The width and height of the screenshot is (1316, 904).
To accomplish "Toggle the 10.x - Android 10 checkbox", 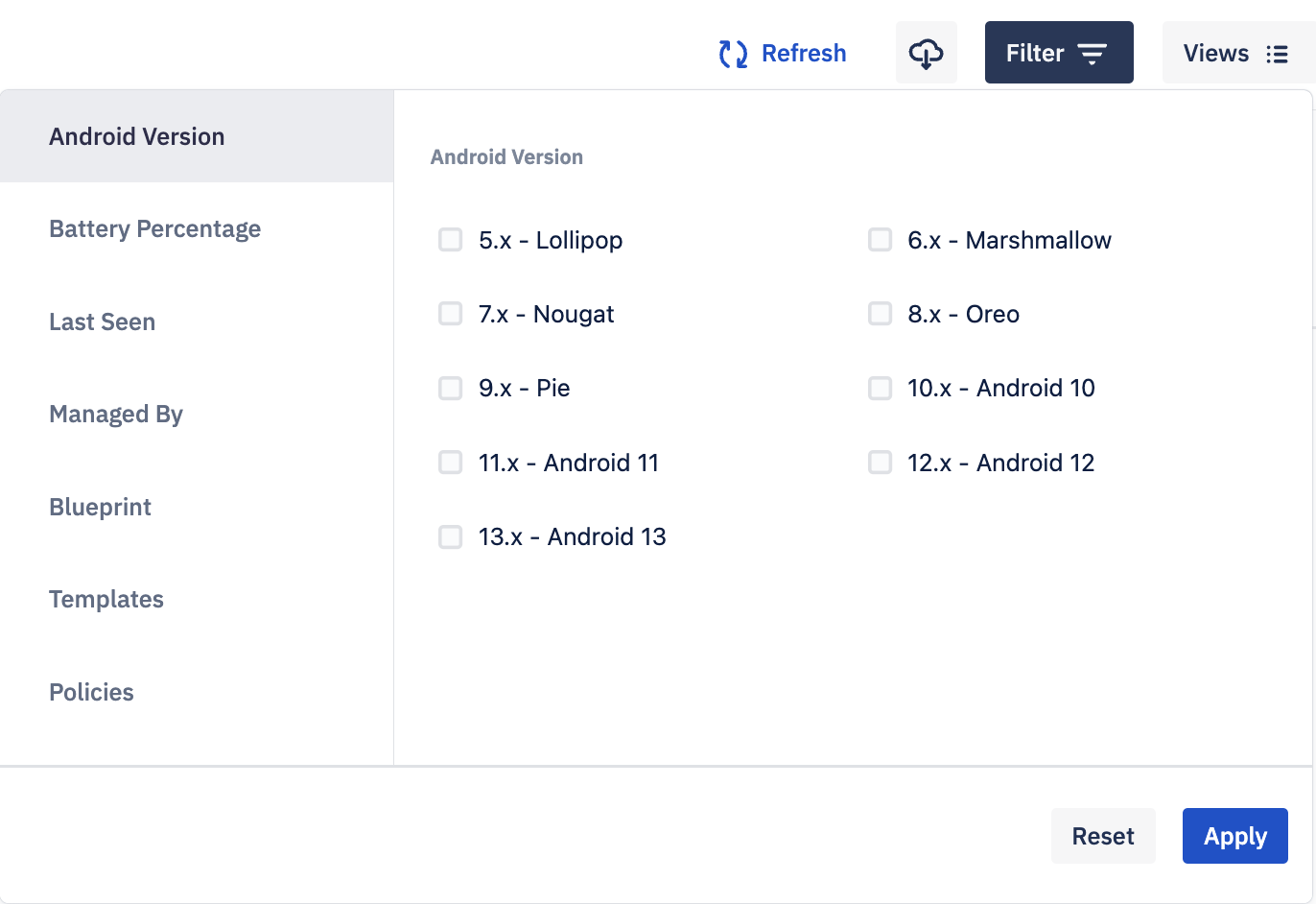I will coord(880,388).
